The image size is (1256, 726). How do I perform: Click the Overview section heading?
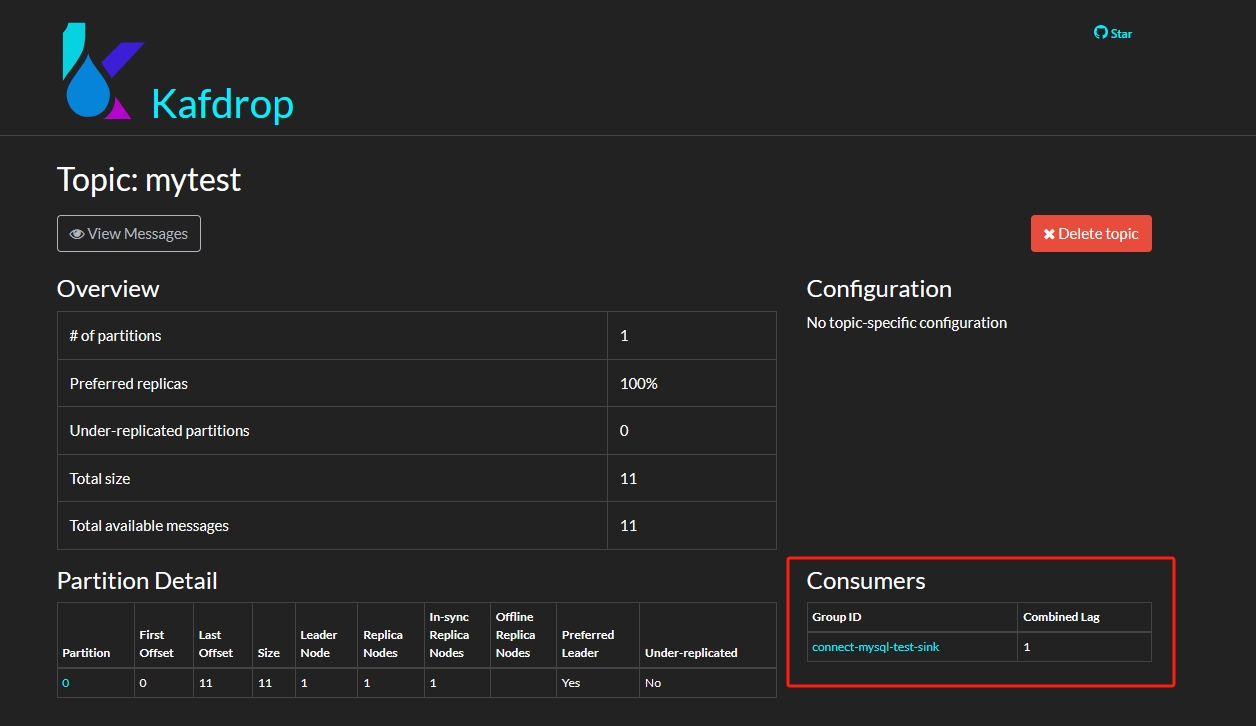tap(108, 289)
